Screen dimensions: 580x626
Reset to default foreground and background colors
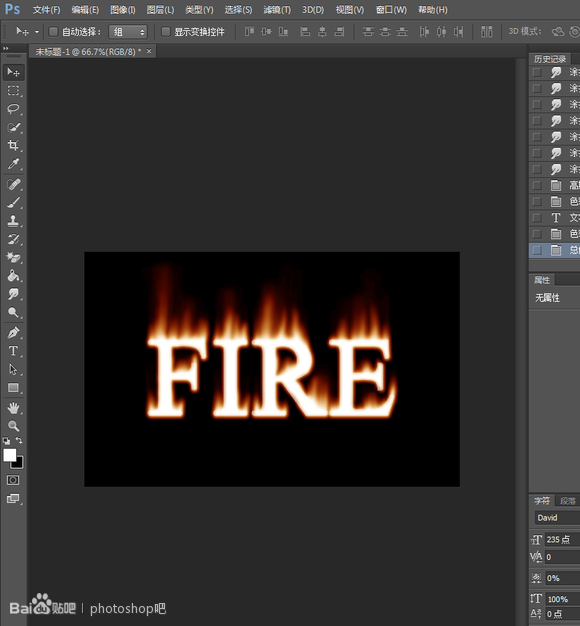[x=6, y=441]
